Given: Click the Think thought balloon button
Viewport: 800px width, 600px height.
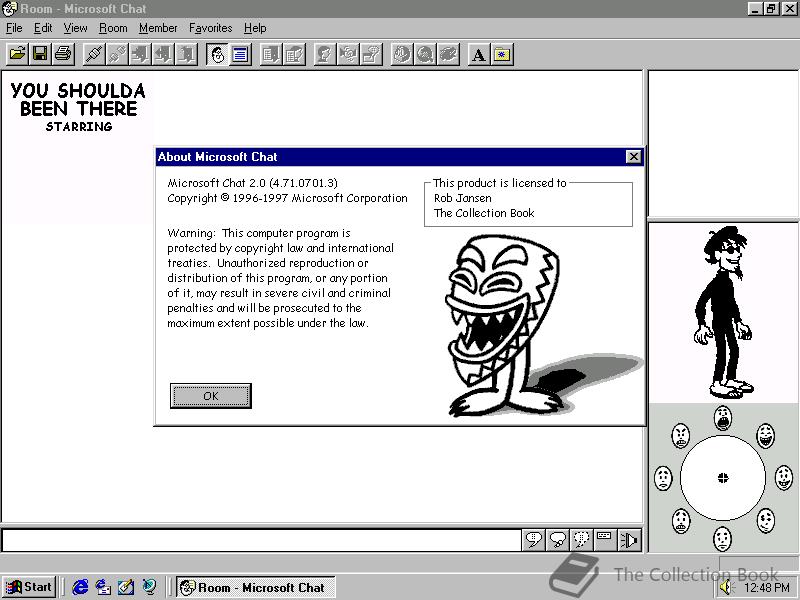Looking at the screenshot, I should (x=558, y=540).
